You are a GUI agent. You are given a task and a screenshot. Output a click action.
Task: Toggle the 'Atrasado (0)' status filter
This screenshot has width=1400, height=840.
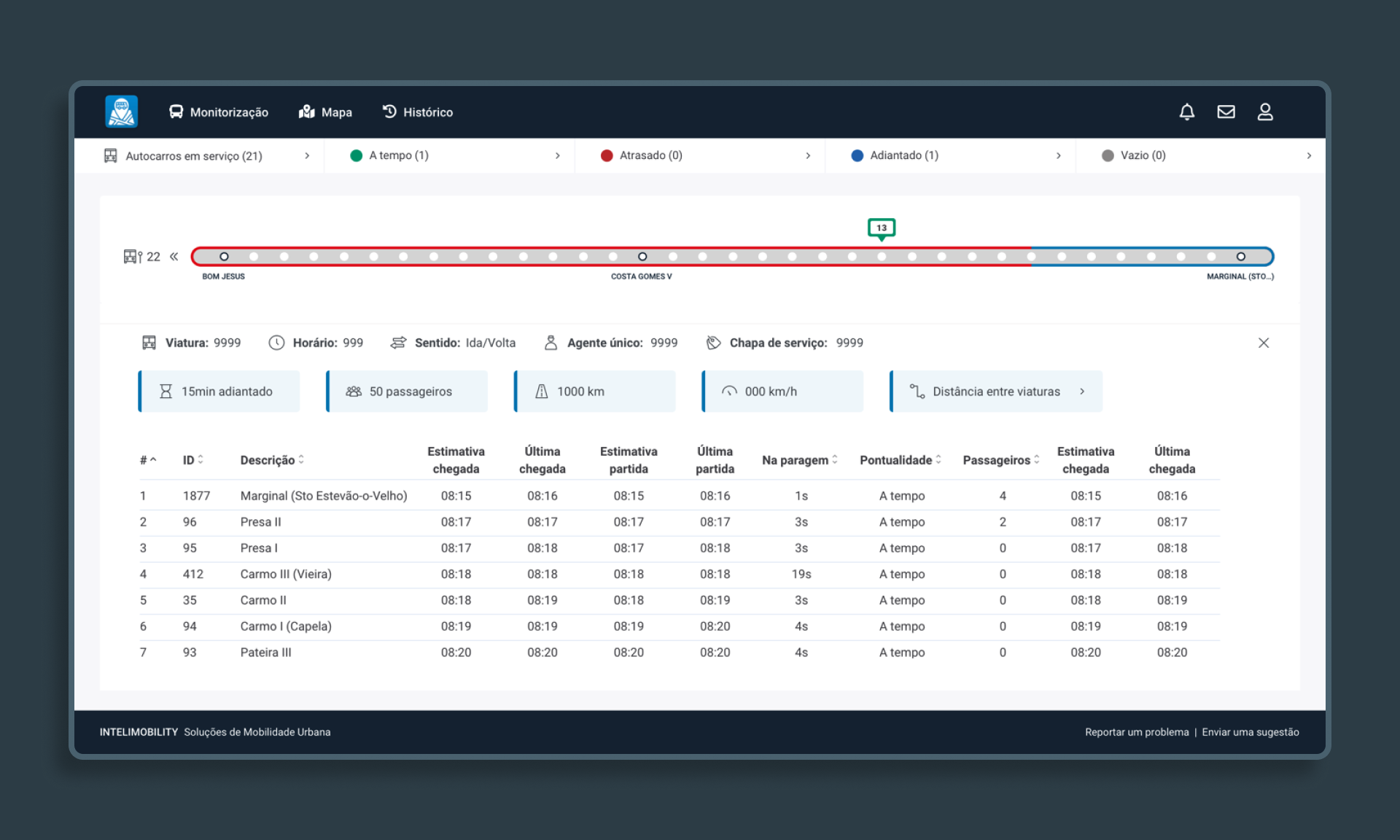650,155
